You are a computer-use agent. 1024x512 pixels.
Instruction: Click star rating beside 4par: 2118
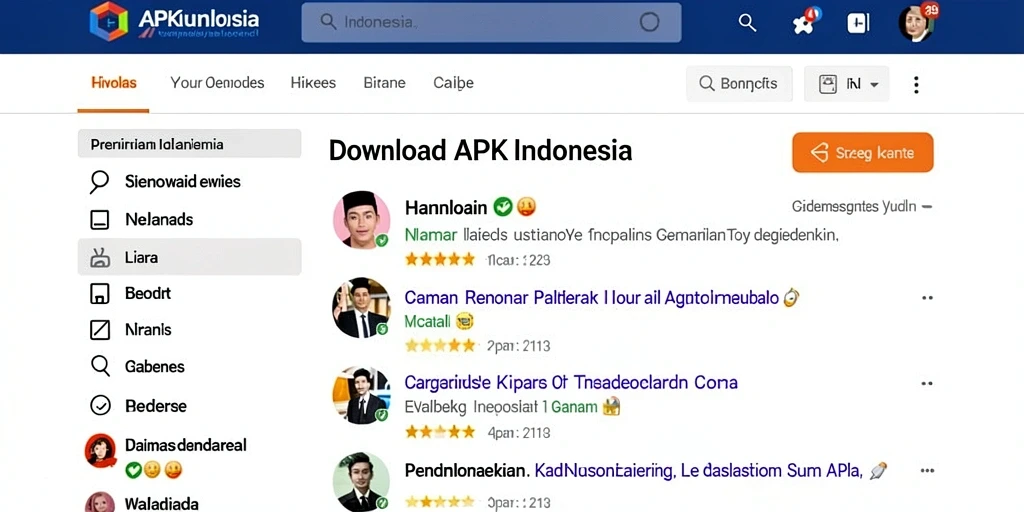(x=440, y=432)
